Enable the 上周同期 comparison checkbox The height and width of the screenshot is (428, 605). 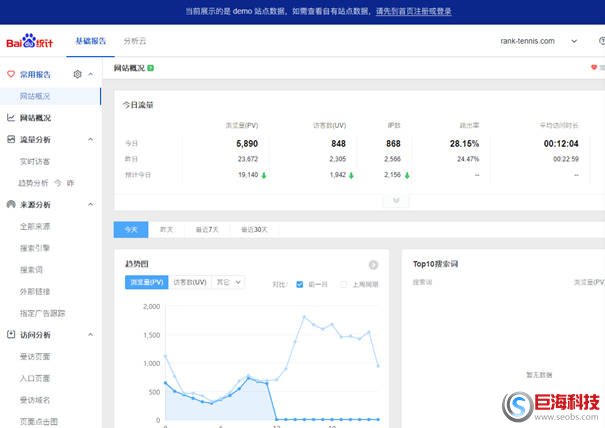(x=343, y=283)
